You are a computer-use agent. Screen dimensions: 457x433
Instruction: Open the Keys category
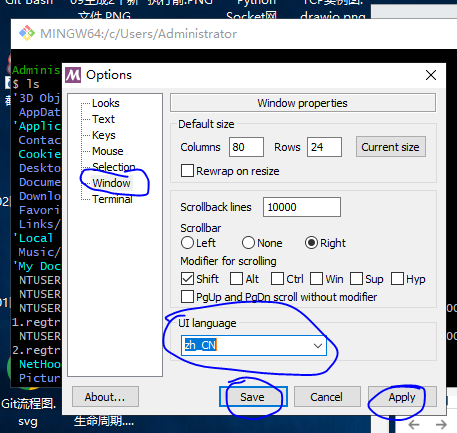[104, 135]
